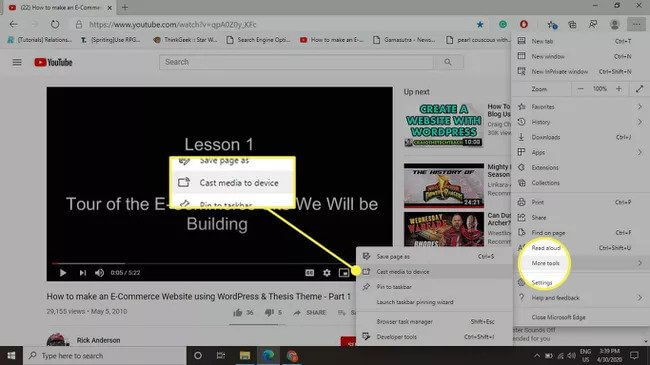Expand the More tools submenu
650x365 pixels.
pyautogui.click(x=580, y=263)
